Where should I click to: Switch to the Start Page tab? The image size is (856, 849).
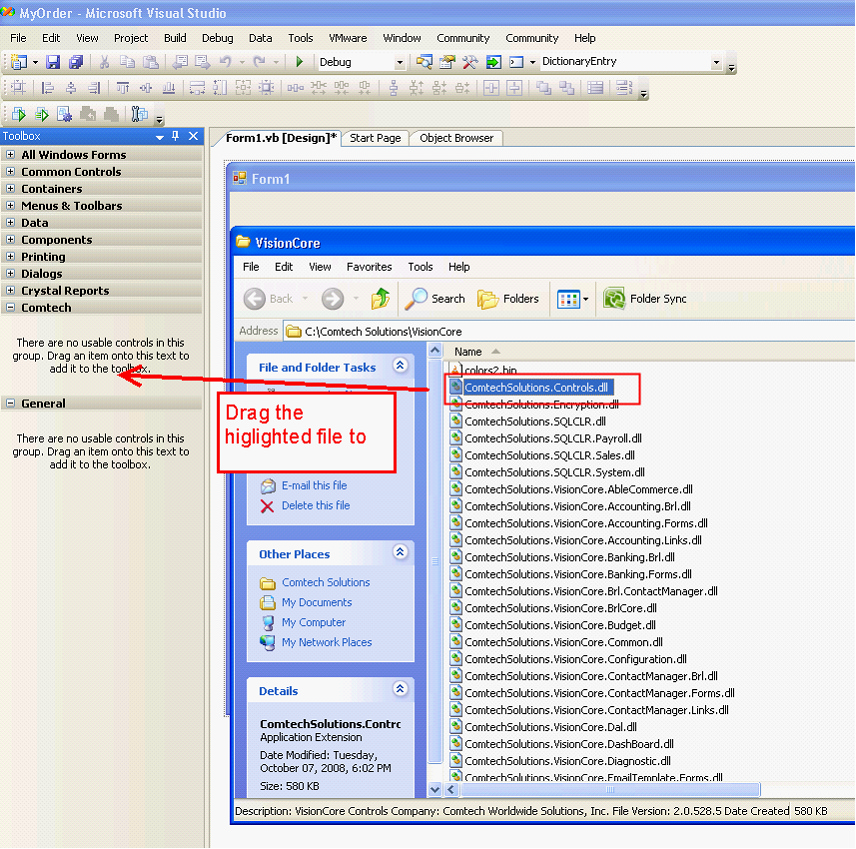click(375, 139)
